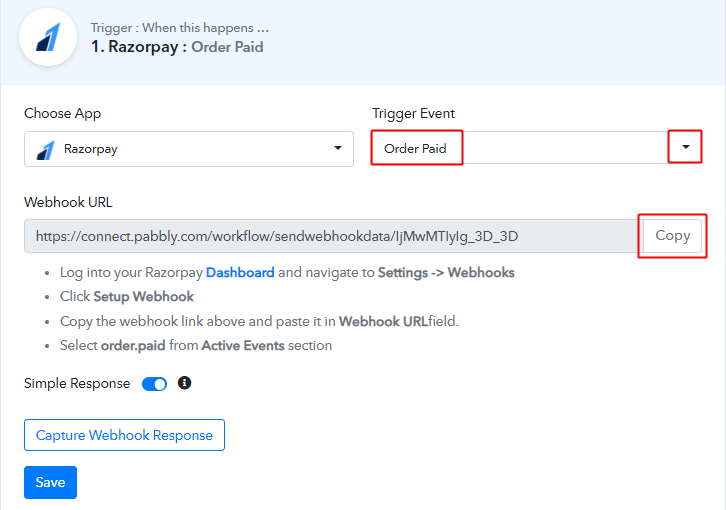Image resolution: width=726 pixels, height=510 pixels.
Task: Open the Choose App dropdown
Action: coord(189,149)
